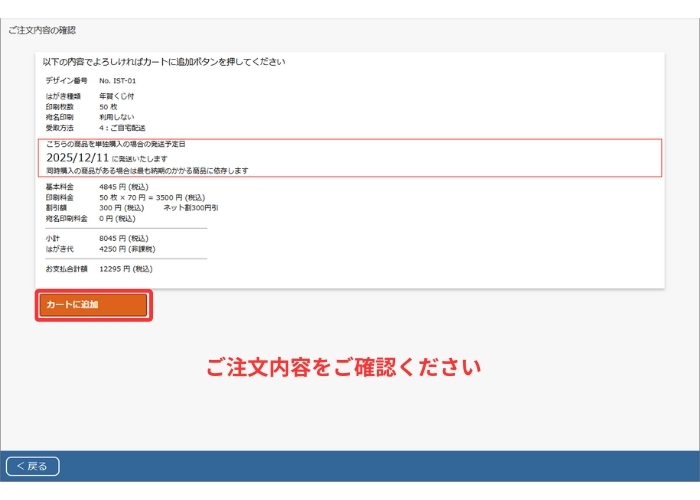Click the 同時購入 delivery note text
This screenshot has width=700, height=500.
tap(147, 171)
